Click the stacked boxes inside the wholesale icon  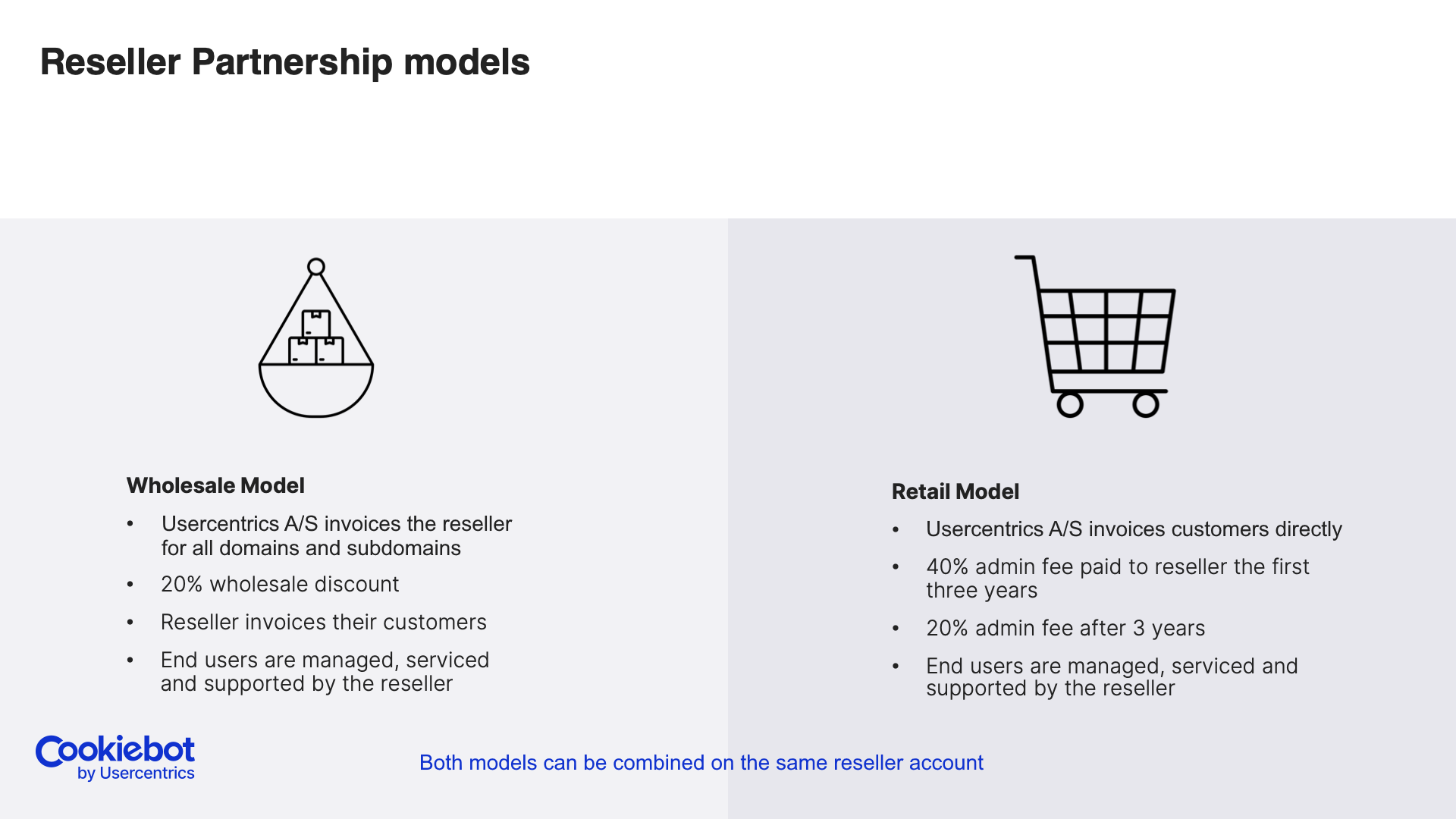[316, 337]
